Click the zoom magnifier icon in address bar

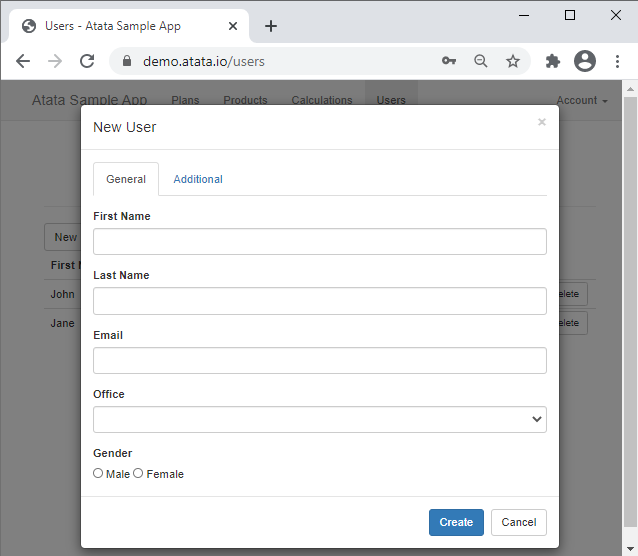click(x=481, y=61)
